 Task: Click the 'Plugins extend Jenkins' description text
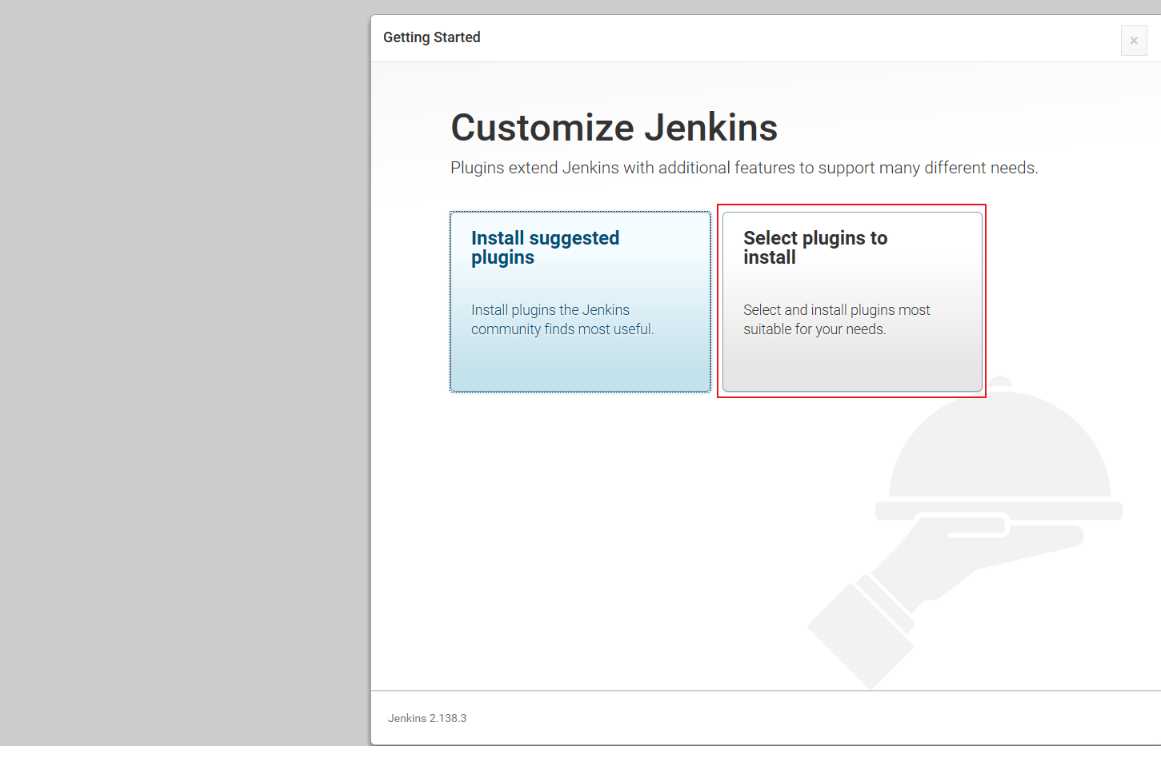point(744,168)
